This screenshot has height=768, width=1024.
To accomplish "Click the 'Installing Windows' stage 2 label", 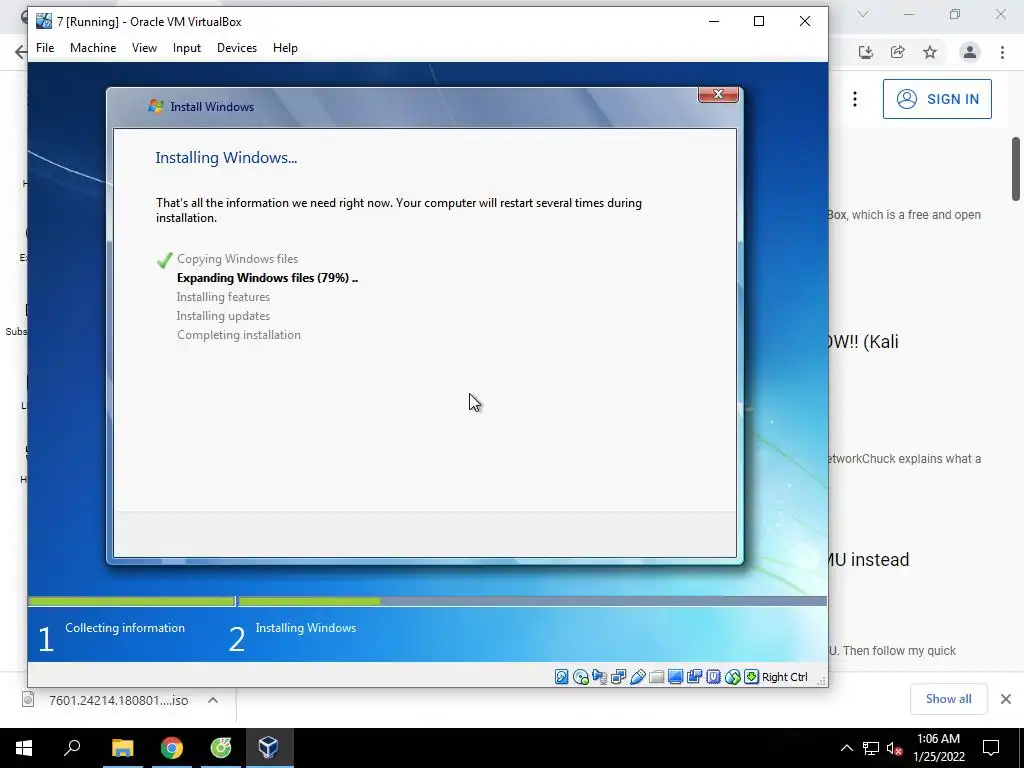I will tap(306, 628).
